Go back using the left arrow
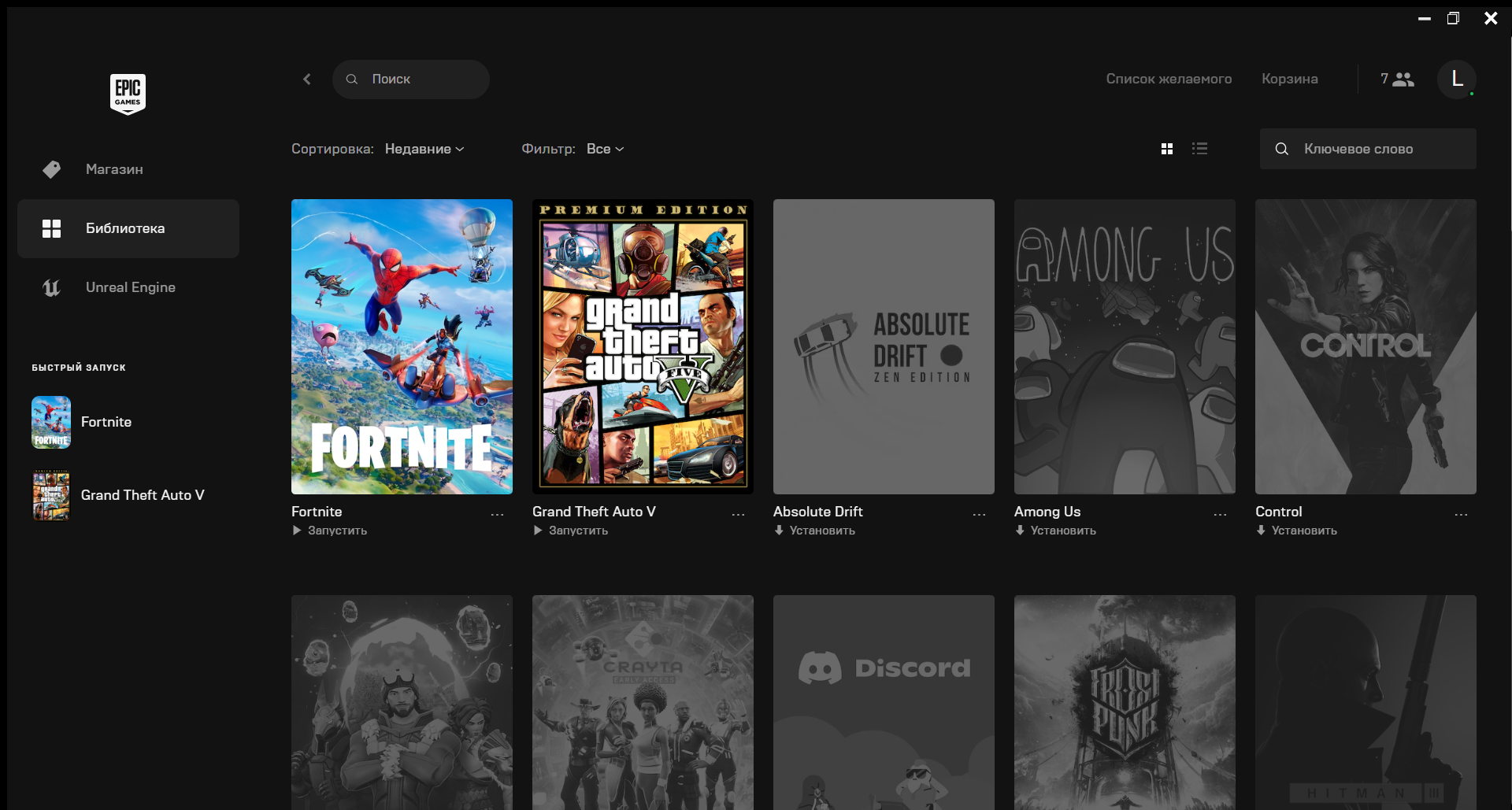 click(x=307, y=79)
